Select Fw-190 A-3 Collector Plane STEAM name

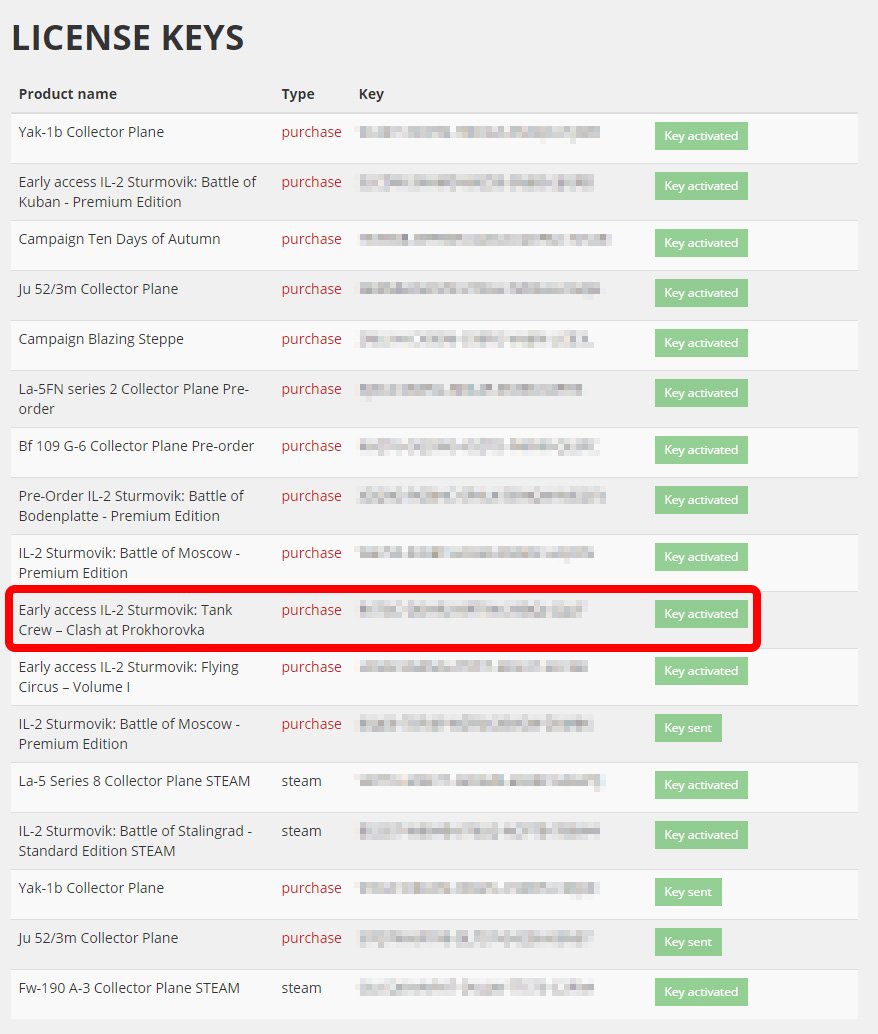click(129, 988)
